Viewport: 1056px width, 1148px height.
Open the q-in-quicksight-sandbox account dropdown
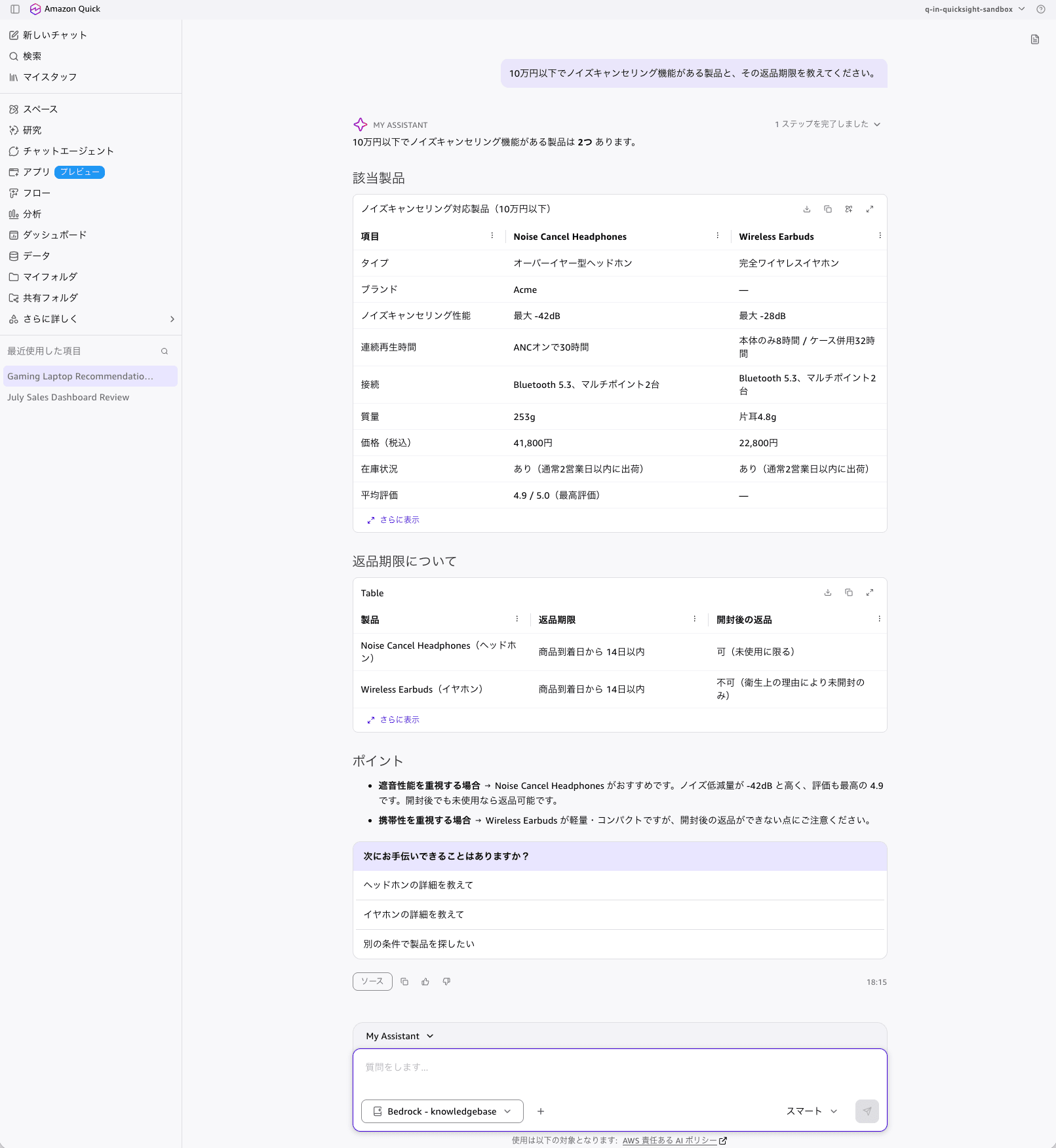tap(975, 9)
